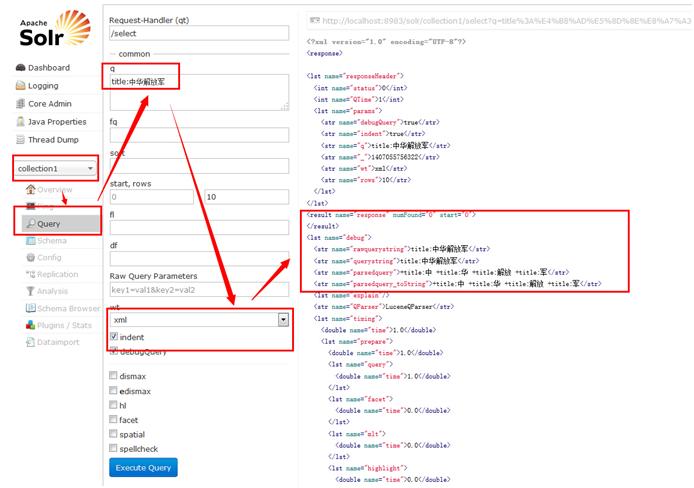The width and height of the screenshot is (694, 488).
Task: Open Overview of collection1
Action: [x=54, y=190]
